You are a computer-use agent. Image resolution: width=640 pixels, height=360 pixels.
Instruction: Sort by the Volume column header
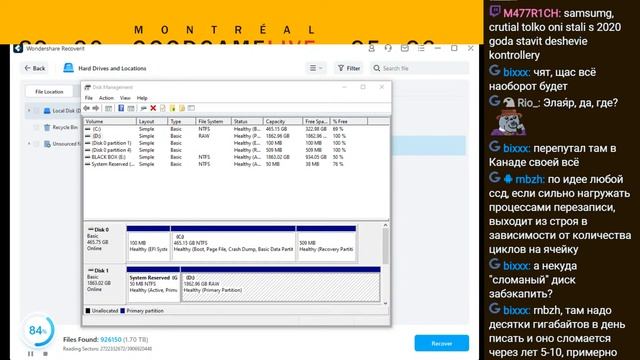coord(110,121)
